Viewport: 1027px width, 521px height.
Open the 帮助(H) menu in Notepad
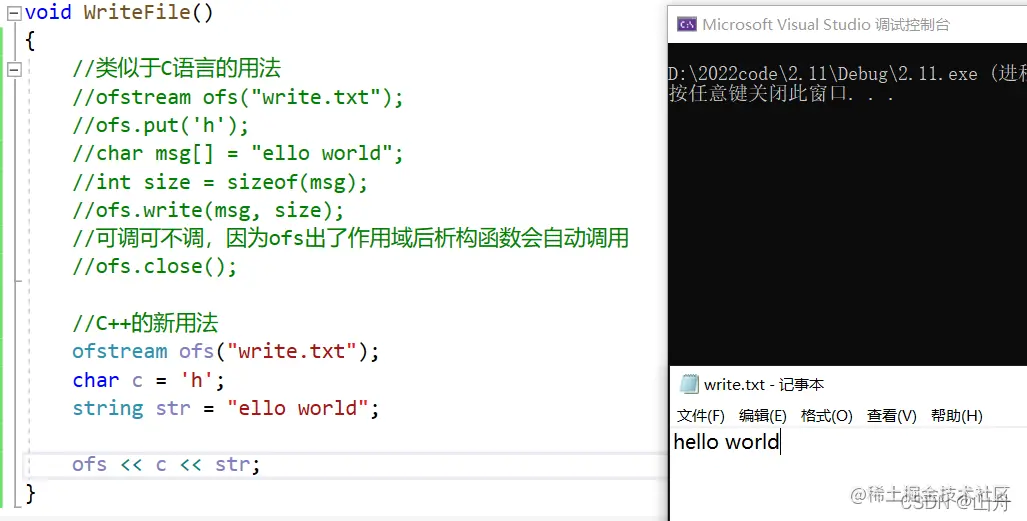pyautogui.click(x=956, y=415)
